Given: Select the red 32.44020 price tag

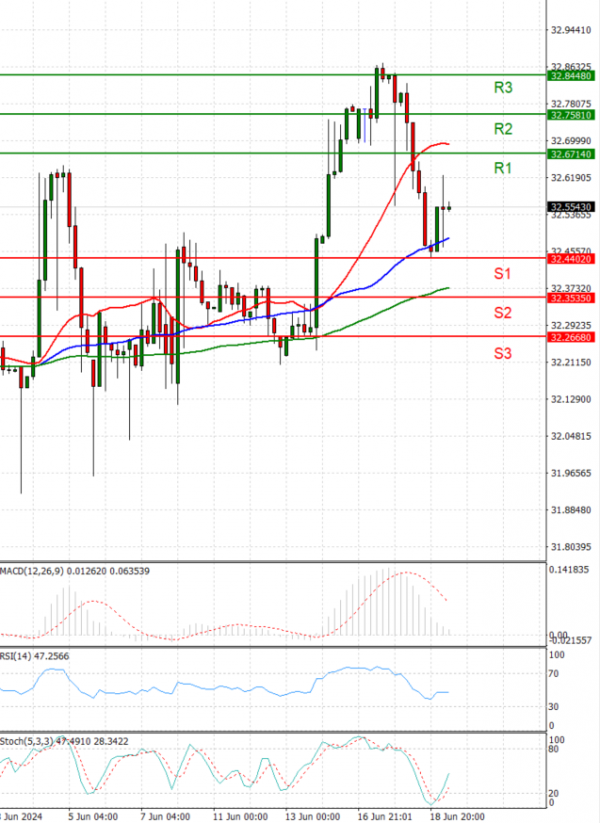Looking at the screenshot, I should (571, 259).
